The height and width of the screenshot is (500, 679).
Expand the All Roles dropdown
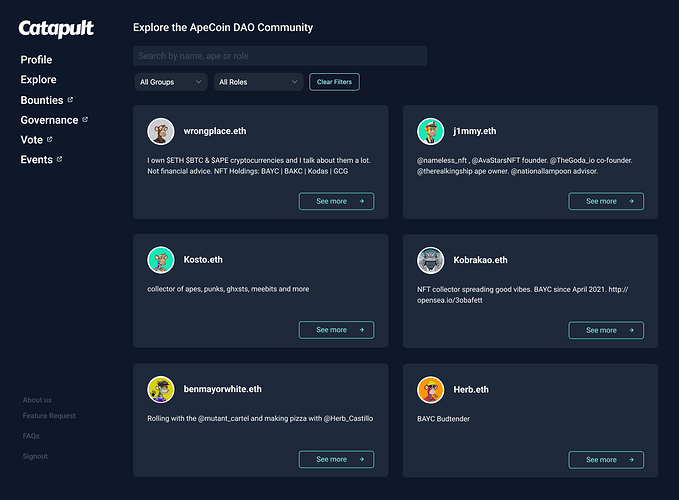point(258,82)
